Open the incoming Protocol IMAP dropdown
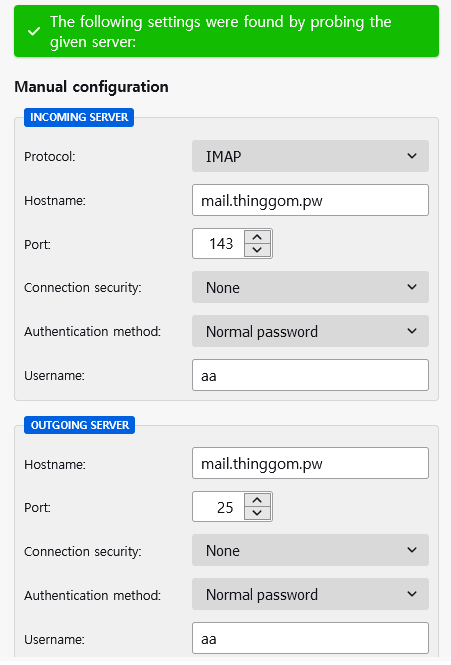Viewport: 451px width, 665px height. 310,156
